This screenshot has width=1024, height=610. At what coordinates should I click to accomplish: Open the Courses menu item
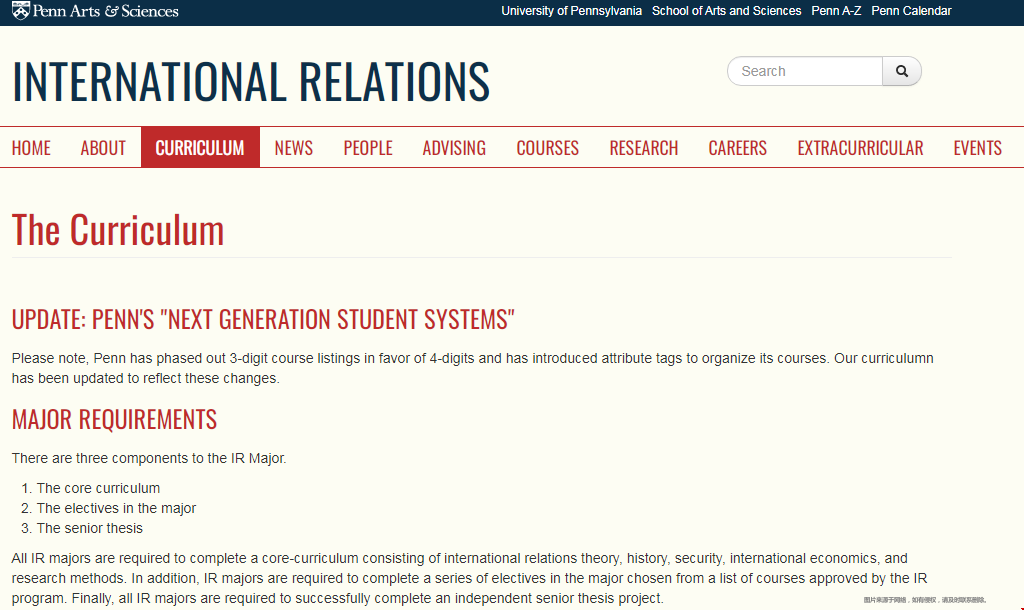coord(547,148)
